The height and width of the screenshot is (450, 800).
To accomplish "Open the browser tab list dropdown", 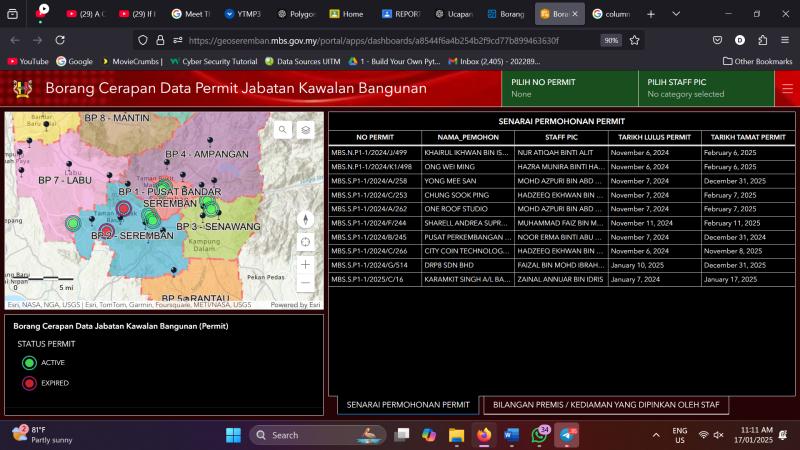I will click(676, 14).
